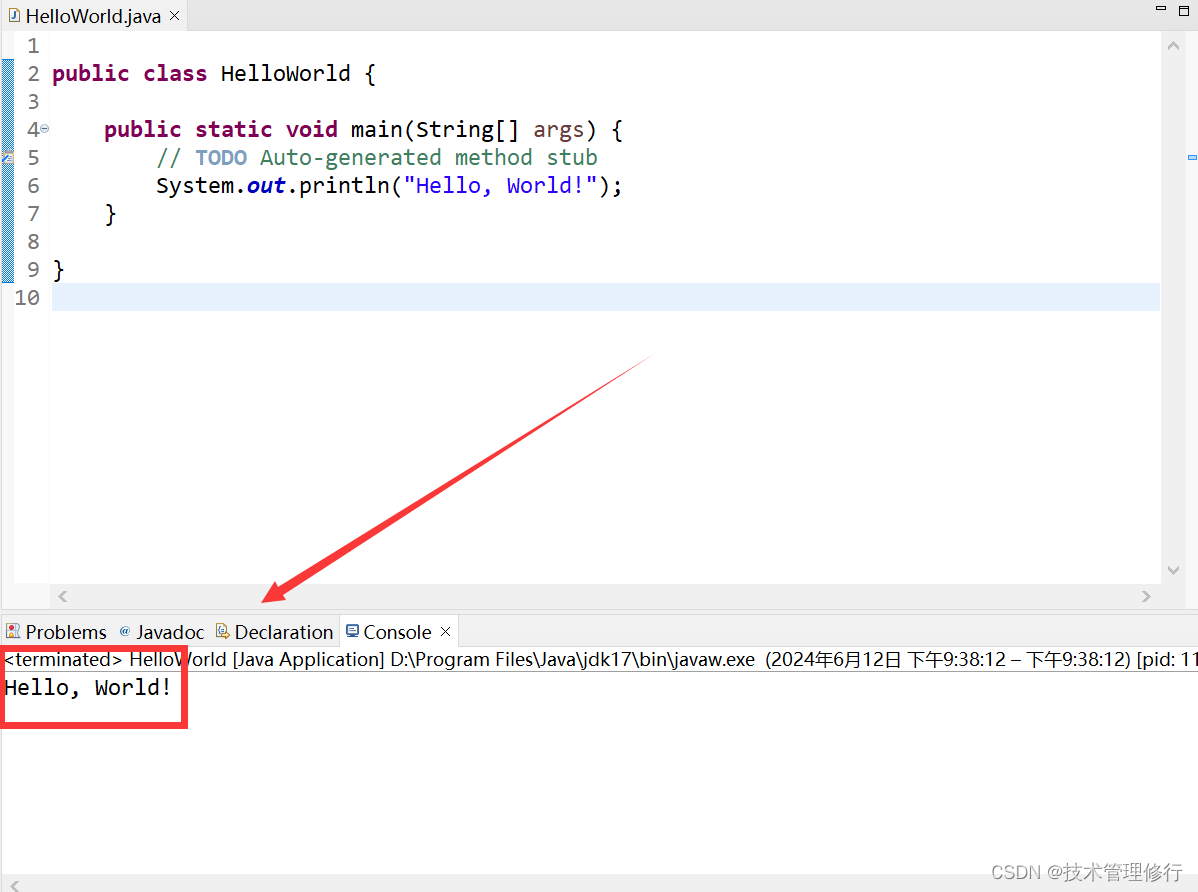The image size is (1198, 892).
Task: Click the console scroll left arrow
Action: (x=15, y=885)
